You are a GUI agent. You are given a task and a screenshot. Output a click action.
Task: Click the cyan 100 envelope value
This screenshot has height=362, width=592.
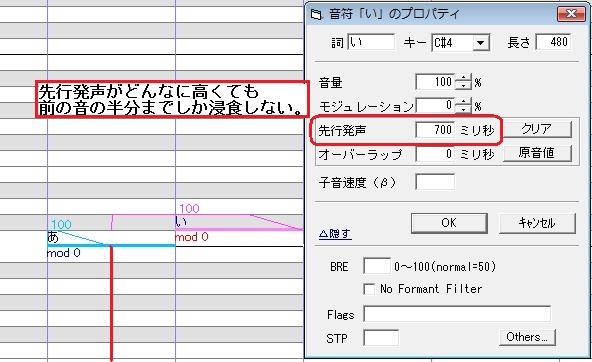pyautogui.click(x=61, y=225)
